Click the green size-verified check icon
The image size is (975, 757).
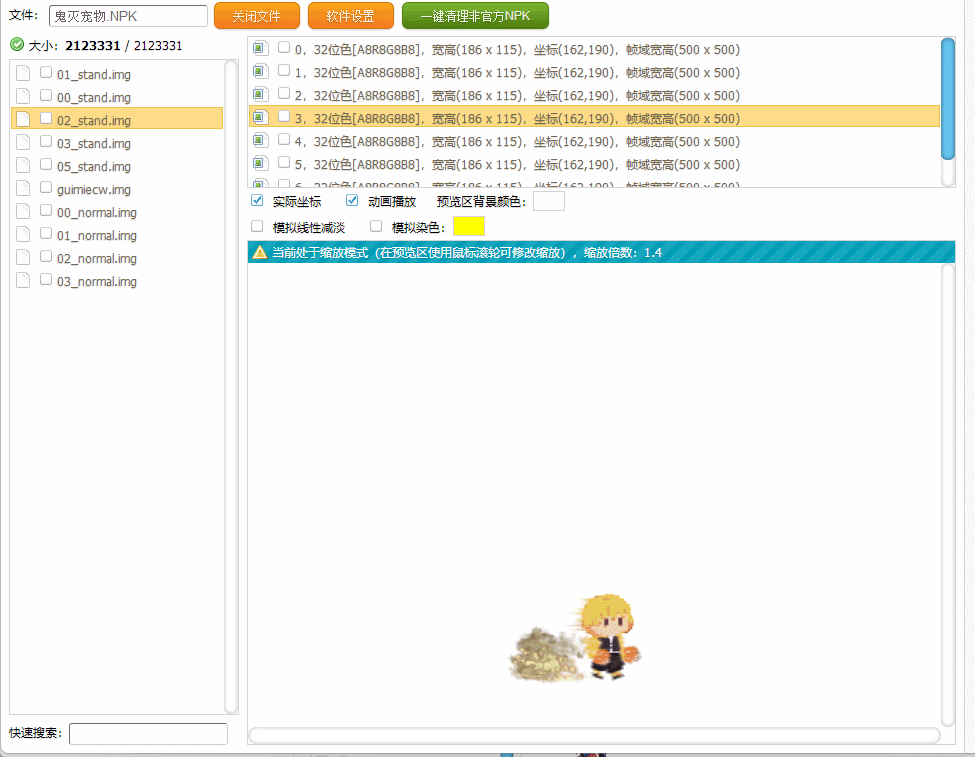17,44
